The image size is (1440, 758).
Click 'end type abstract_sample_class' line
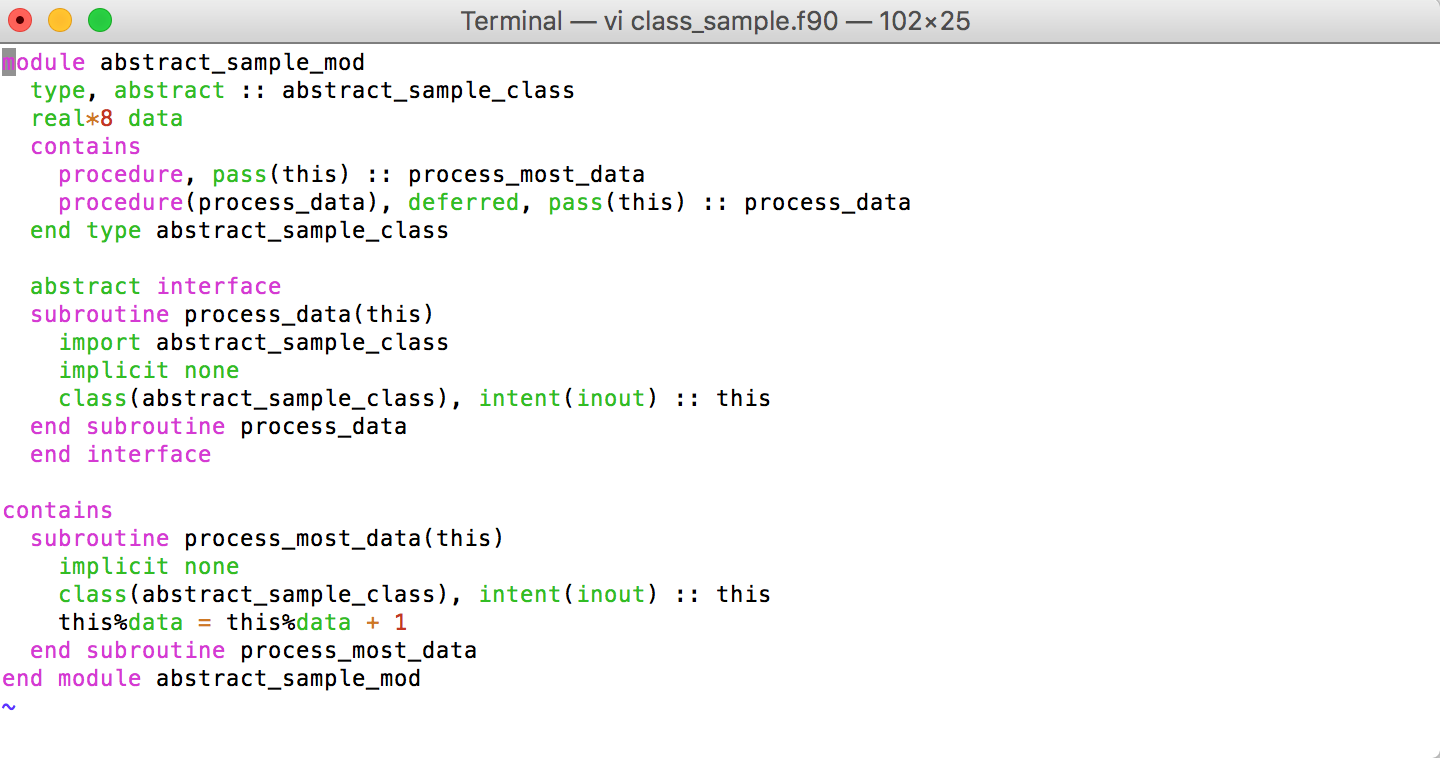point(240,230)
